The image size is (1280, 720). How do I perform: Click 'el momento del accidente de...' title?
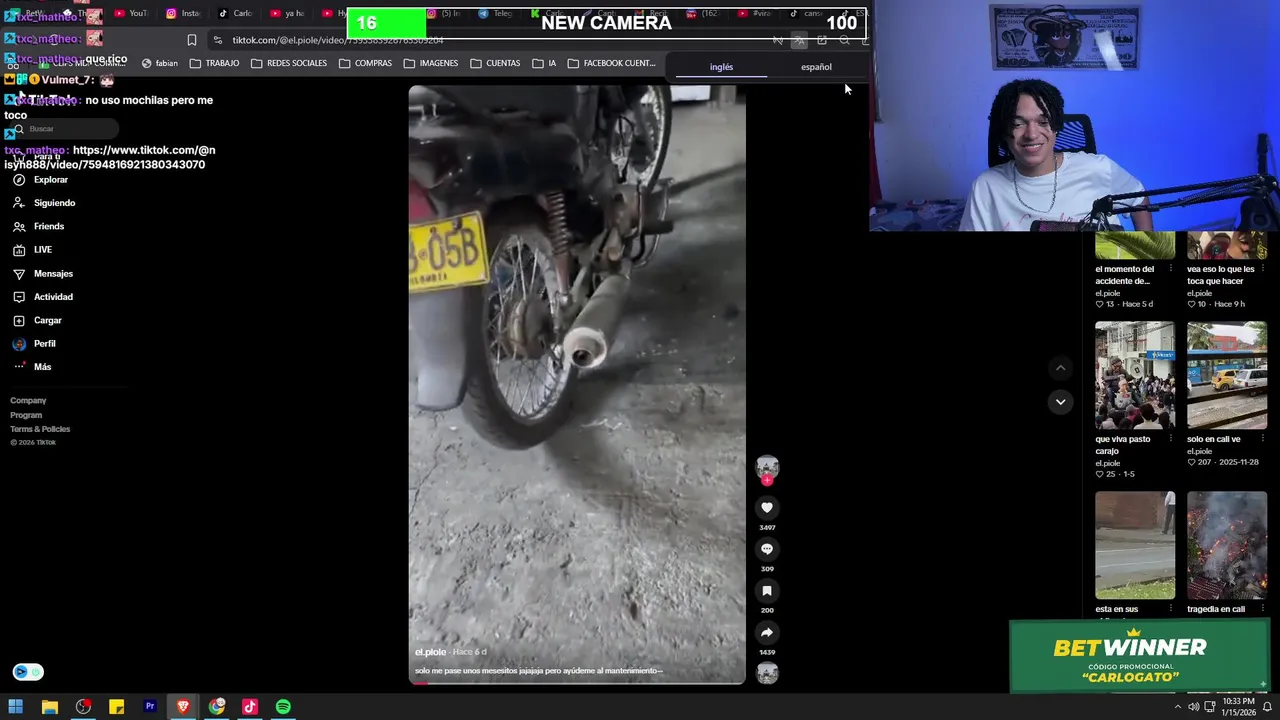tap(1125, 275)
